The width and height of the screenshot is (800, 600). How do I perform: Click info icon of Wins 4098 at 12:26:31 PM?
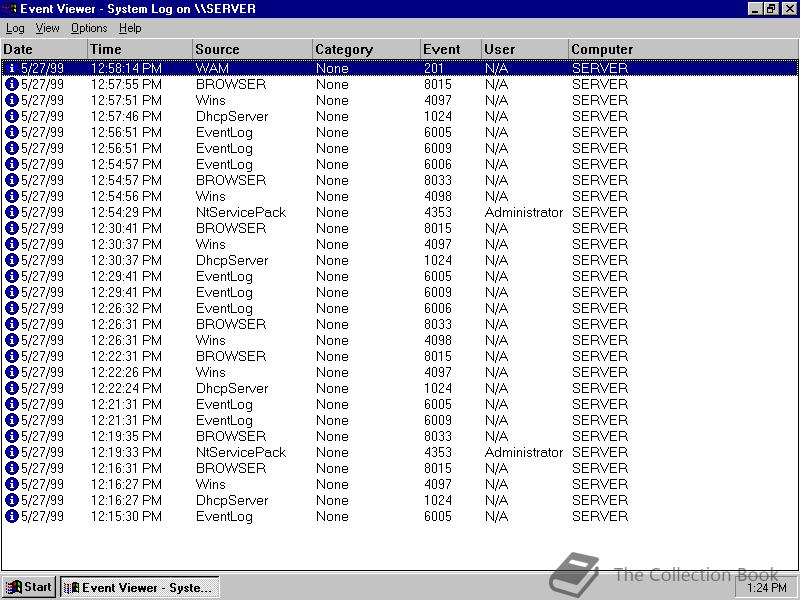12,340
